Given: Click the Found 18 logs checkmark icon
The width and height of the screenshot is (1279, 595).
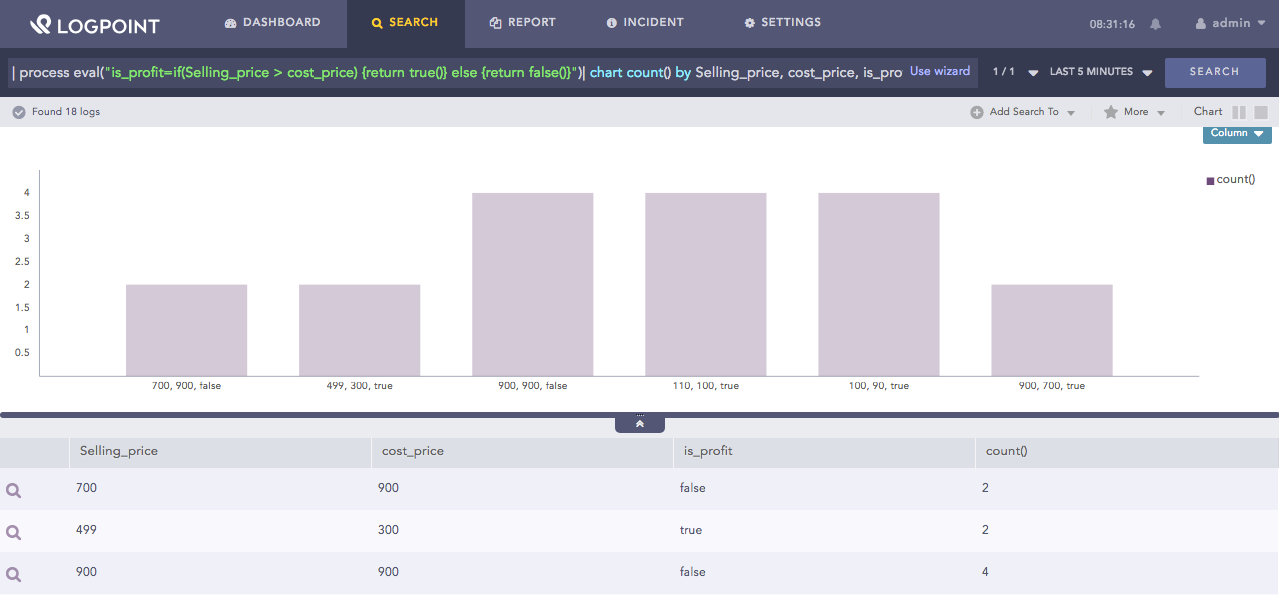Looking at the screenshot, I should (x=18, y=112).
